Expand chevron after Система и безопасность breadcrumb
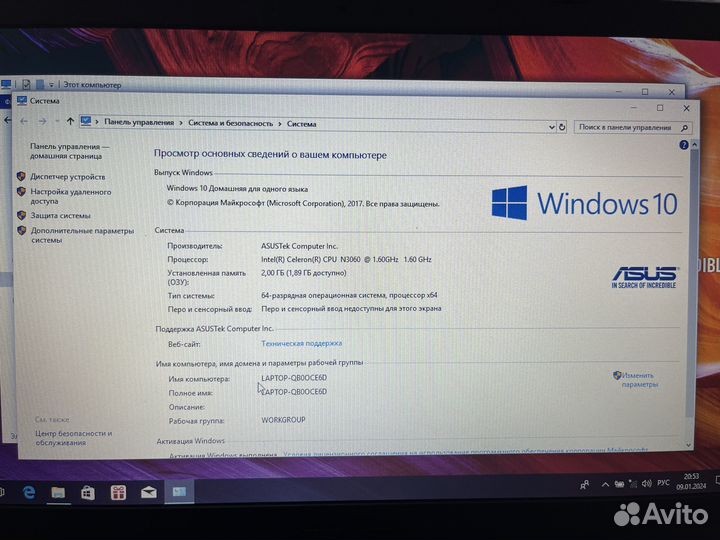 pyautogui.click(x=280, y=124)
